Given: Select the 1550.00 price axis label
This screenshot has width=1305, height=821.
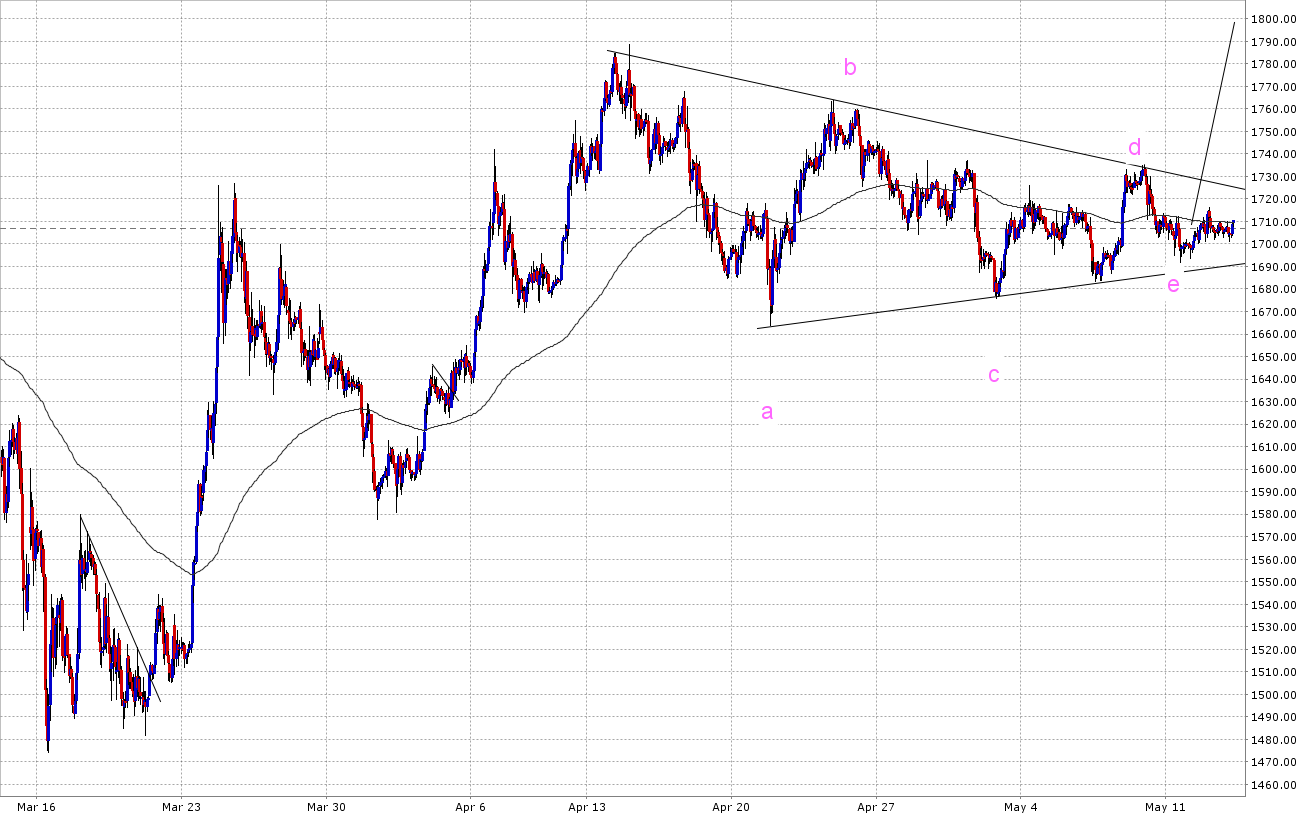Looking at the screenshot, I should tap(1276, 582).
